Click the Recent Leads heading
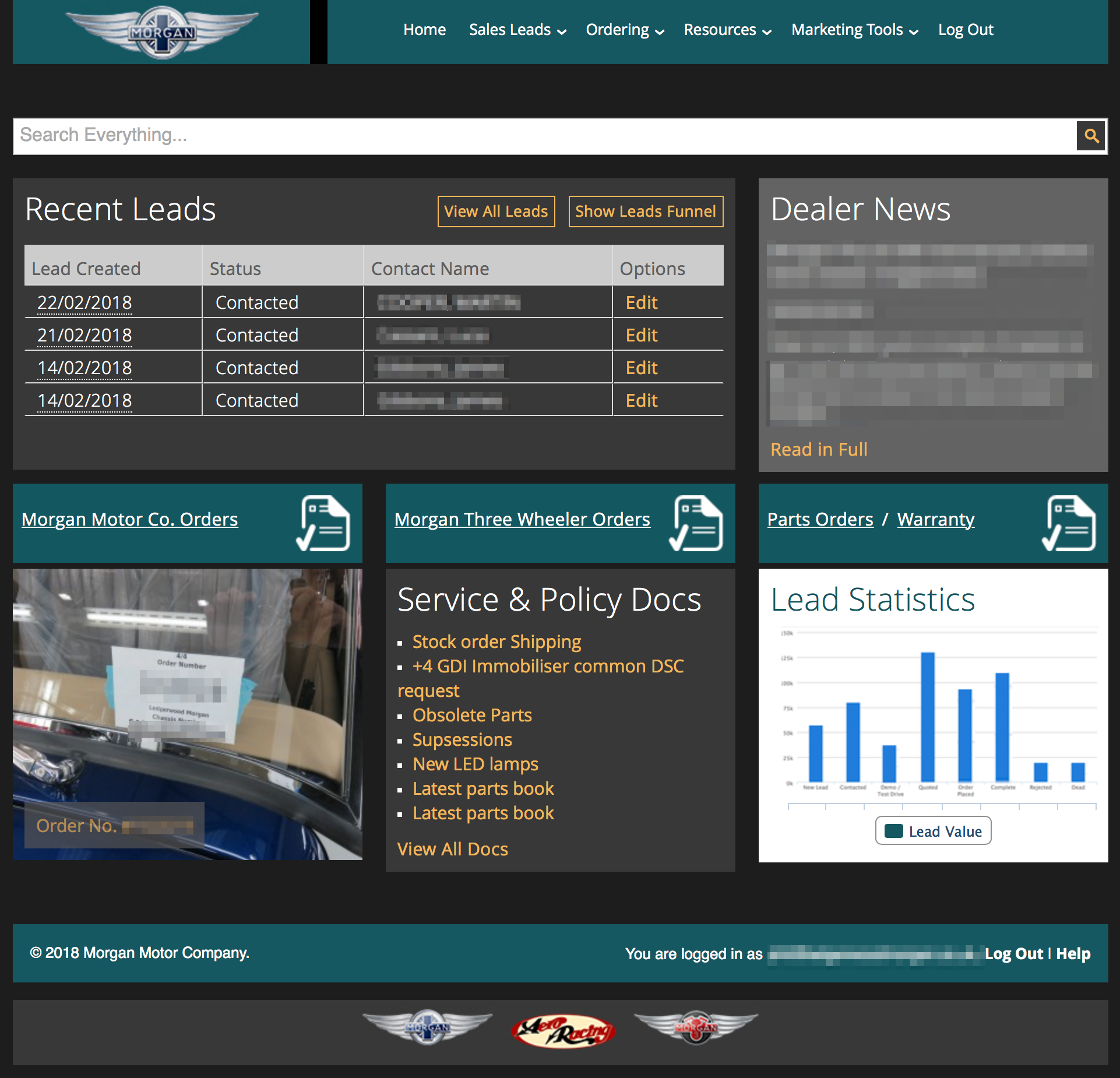This screenshot has width=1120, height=1078. click(121, 209)
